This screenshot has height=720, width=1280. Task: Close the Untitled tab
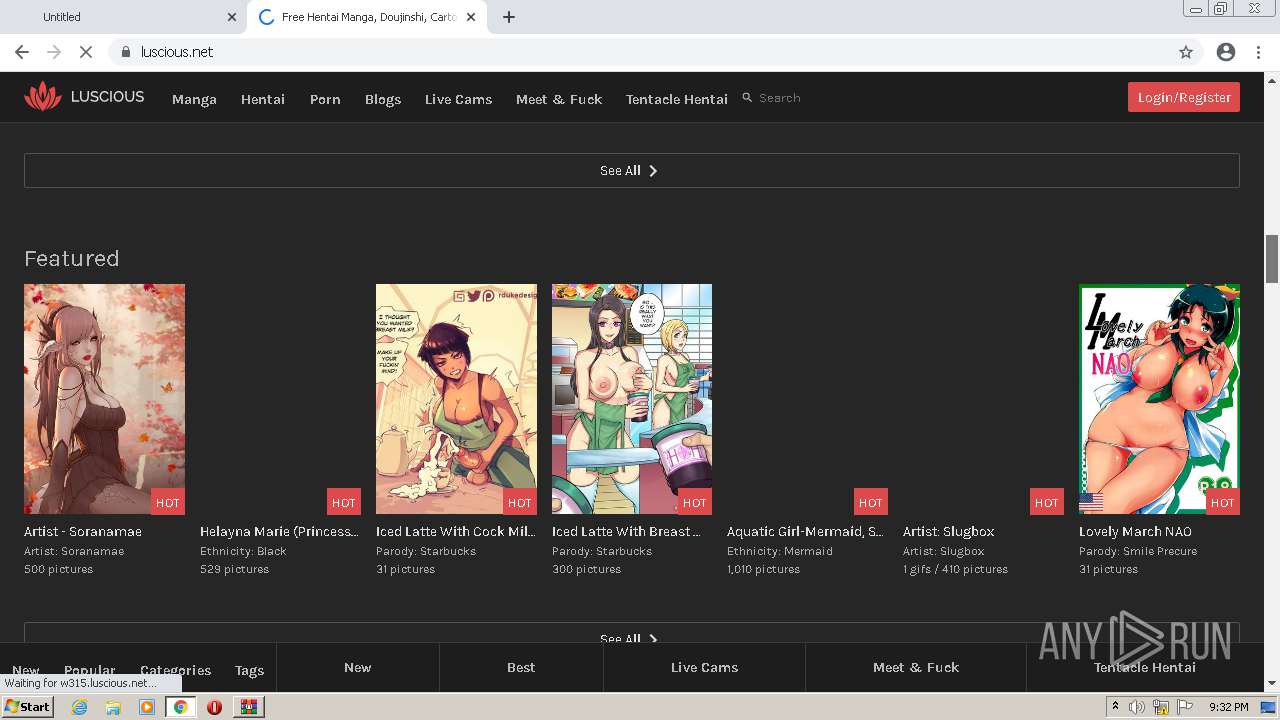pos(232,17)
